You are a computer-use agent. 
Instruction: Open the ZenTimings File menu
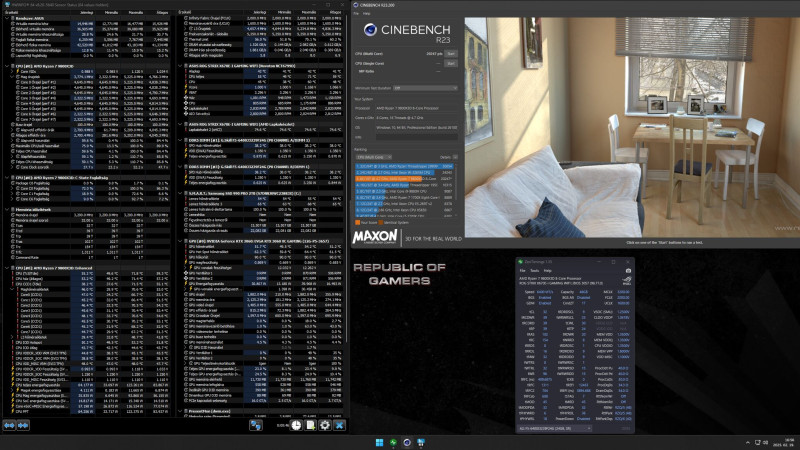(522, 270)
